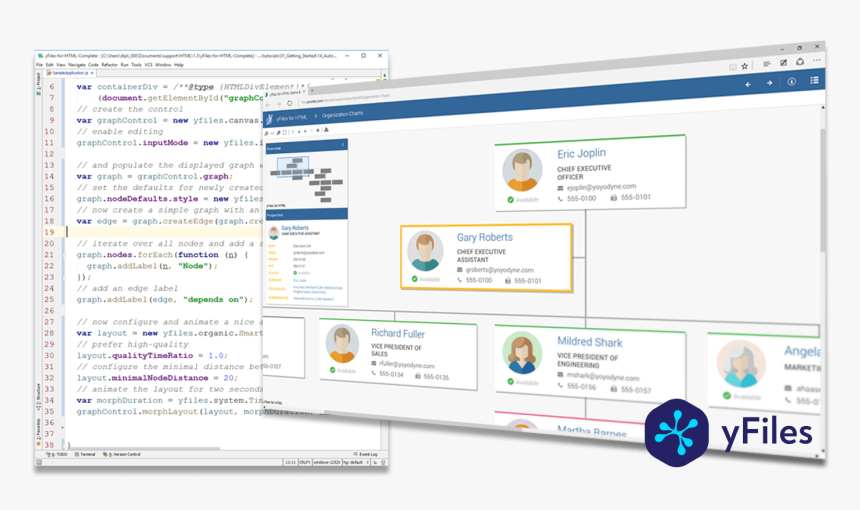Viewport: 860px width, 510px height.
Task: Click the info icon in blue header
Action: tap(791, 82)
